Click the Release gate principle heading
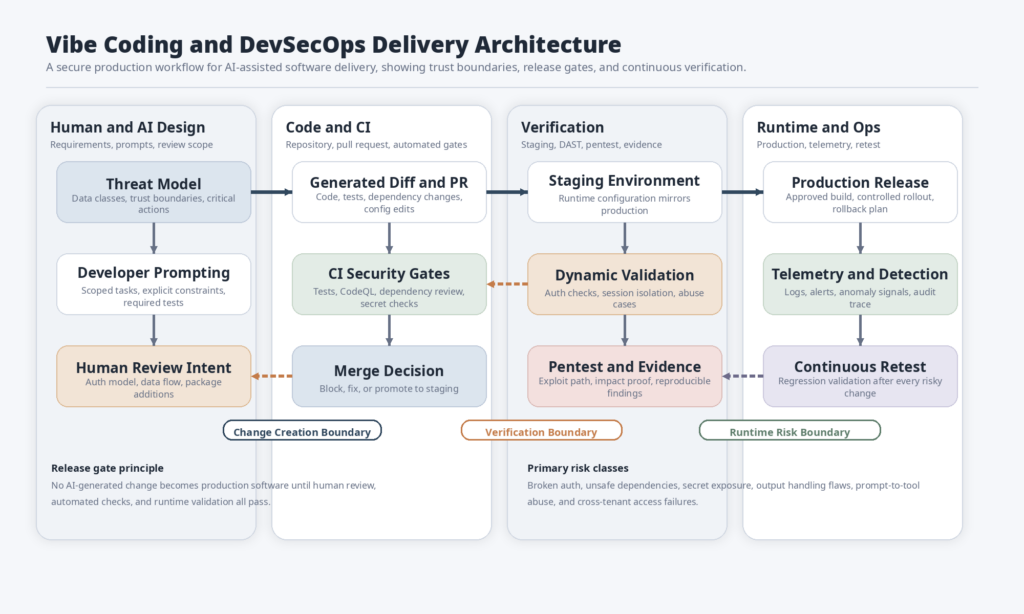 pyautogui.click(x=107, y=468)
